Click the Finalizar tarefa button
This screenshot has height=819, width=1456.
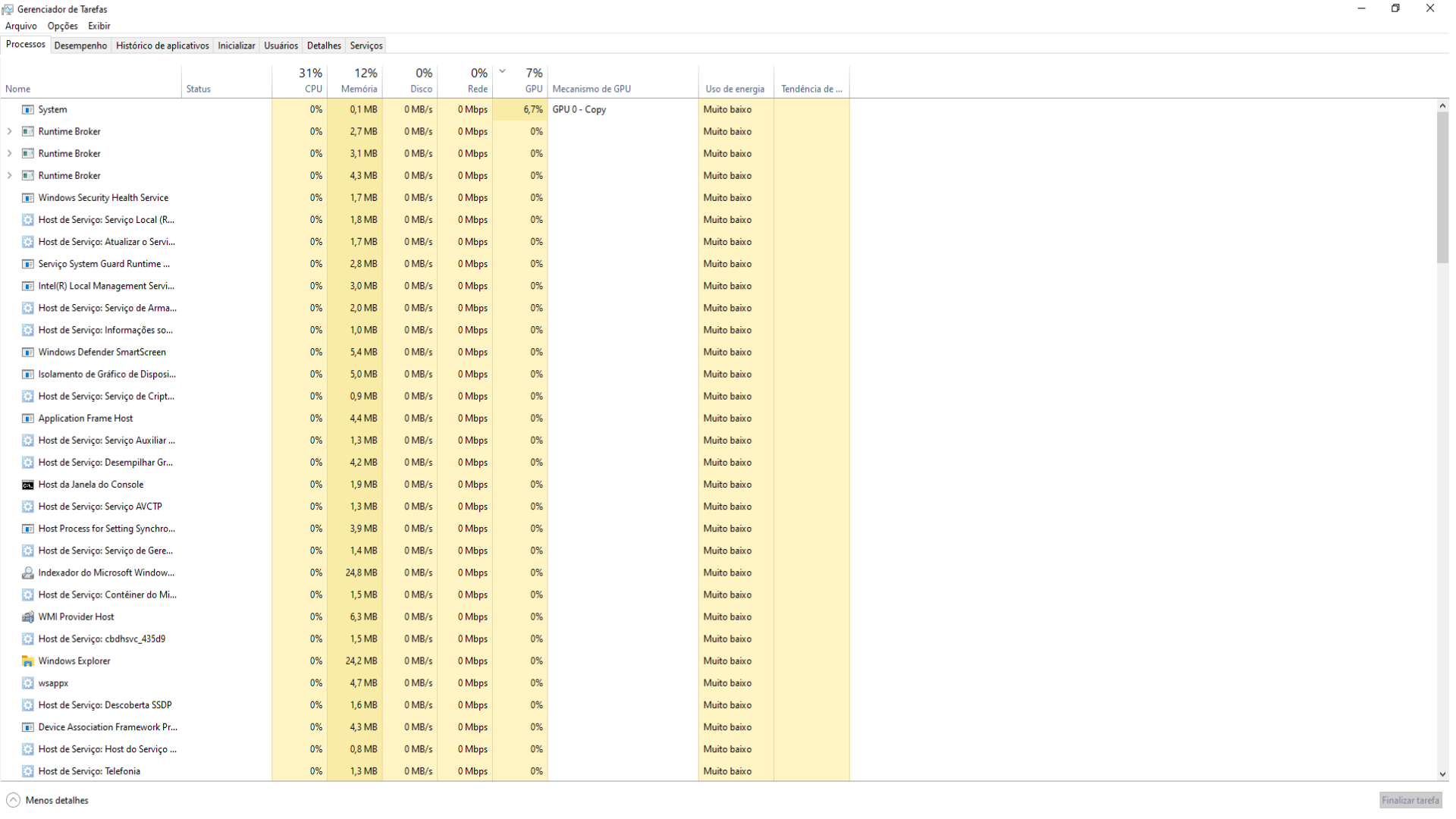(1410, 800)
